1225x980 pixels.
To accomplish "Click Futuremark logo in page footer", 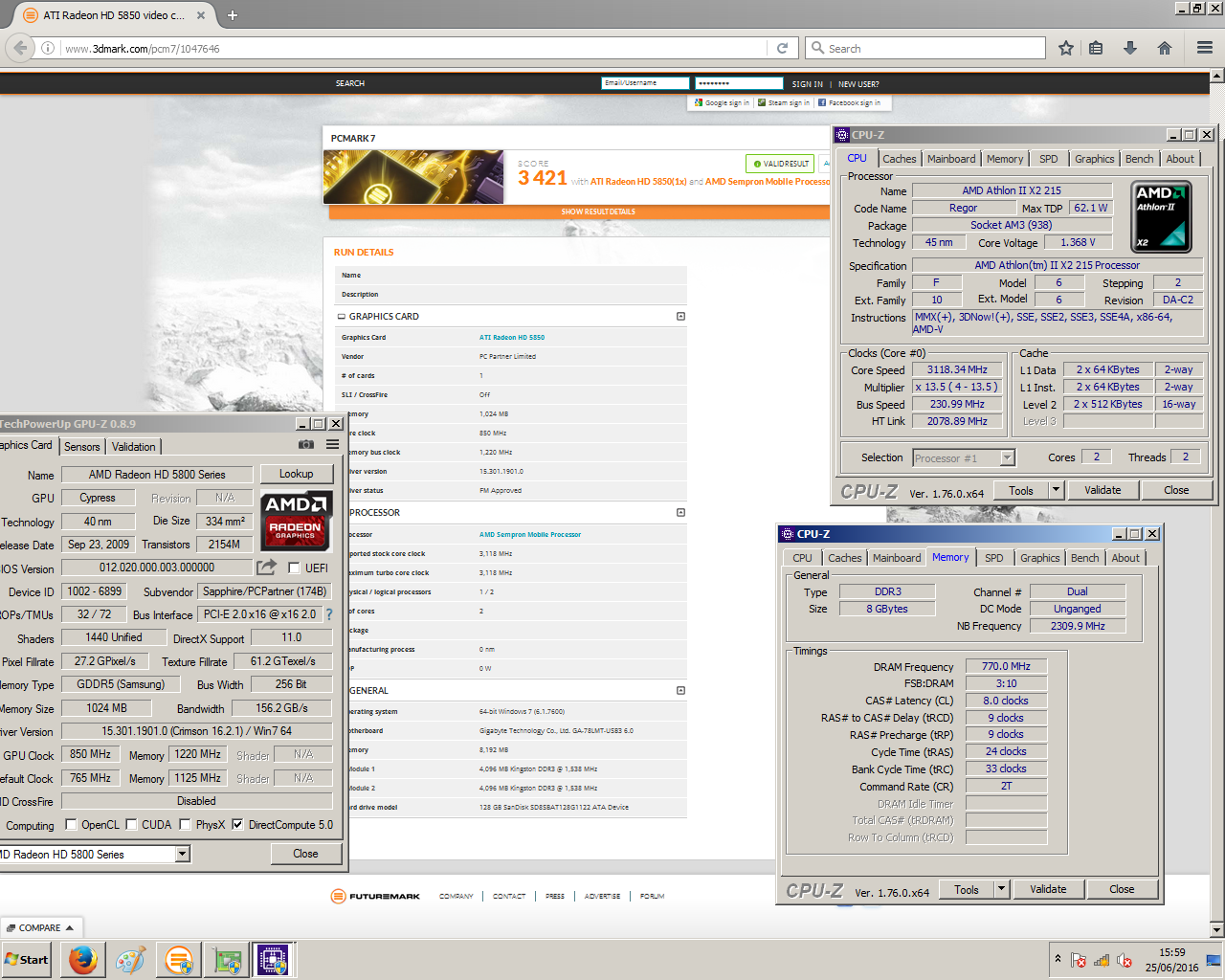I will 375,896.
